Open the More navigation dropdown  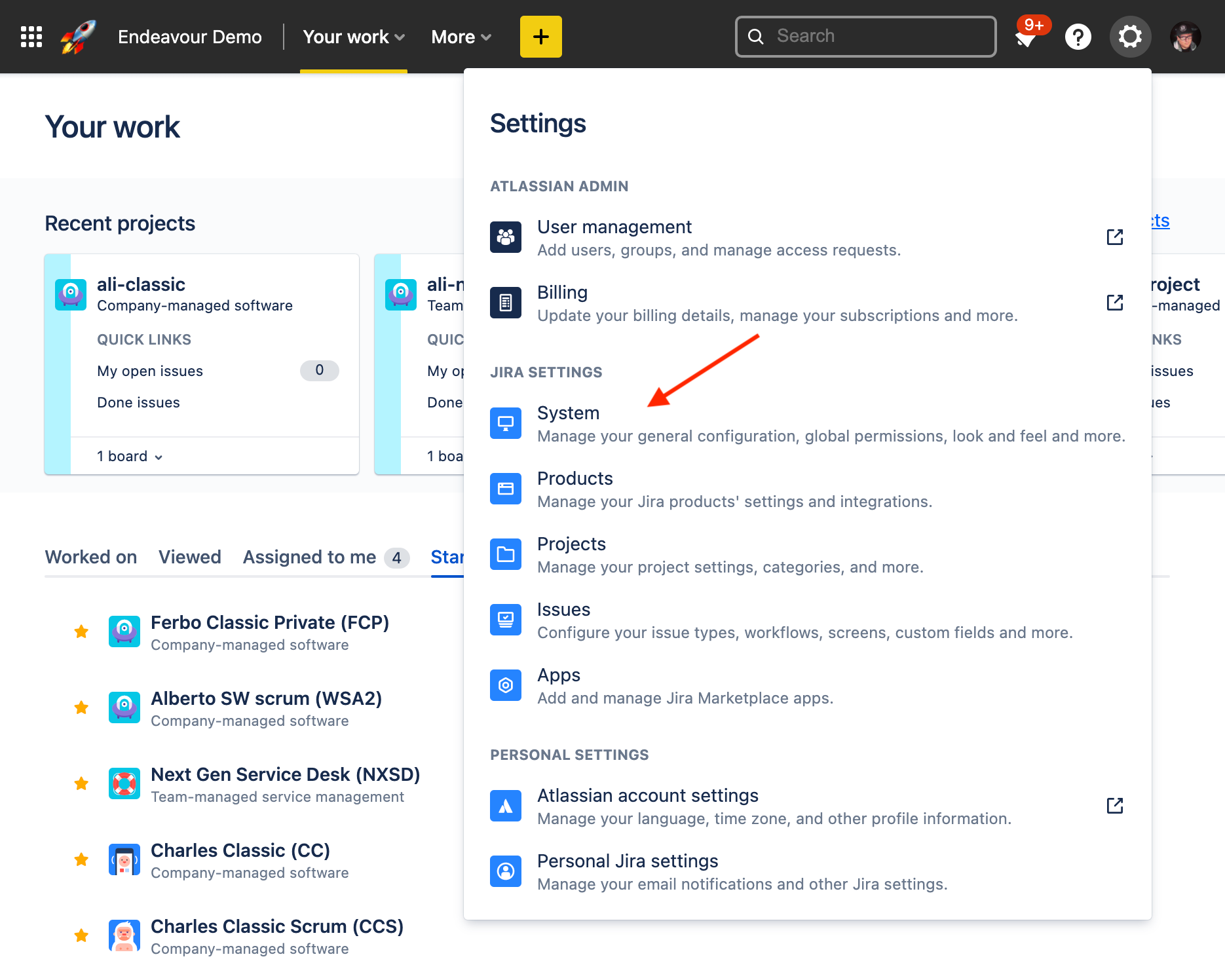click(x=461, y=37)
